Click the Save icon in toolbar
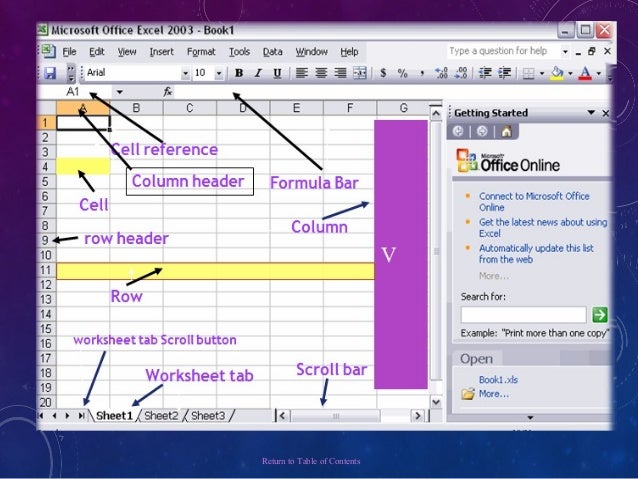The width and height of the screenshot is (638, 479). [50, 73]
